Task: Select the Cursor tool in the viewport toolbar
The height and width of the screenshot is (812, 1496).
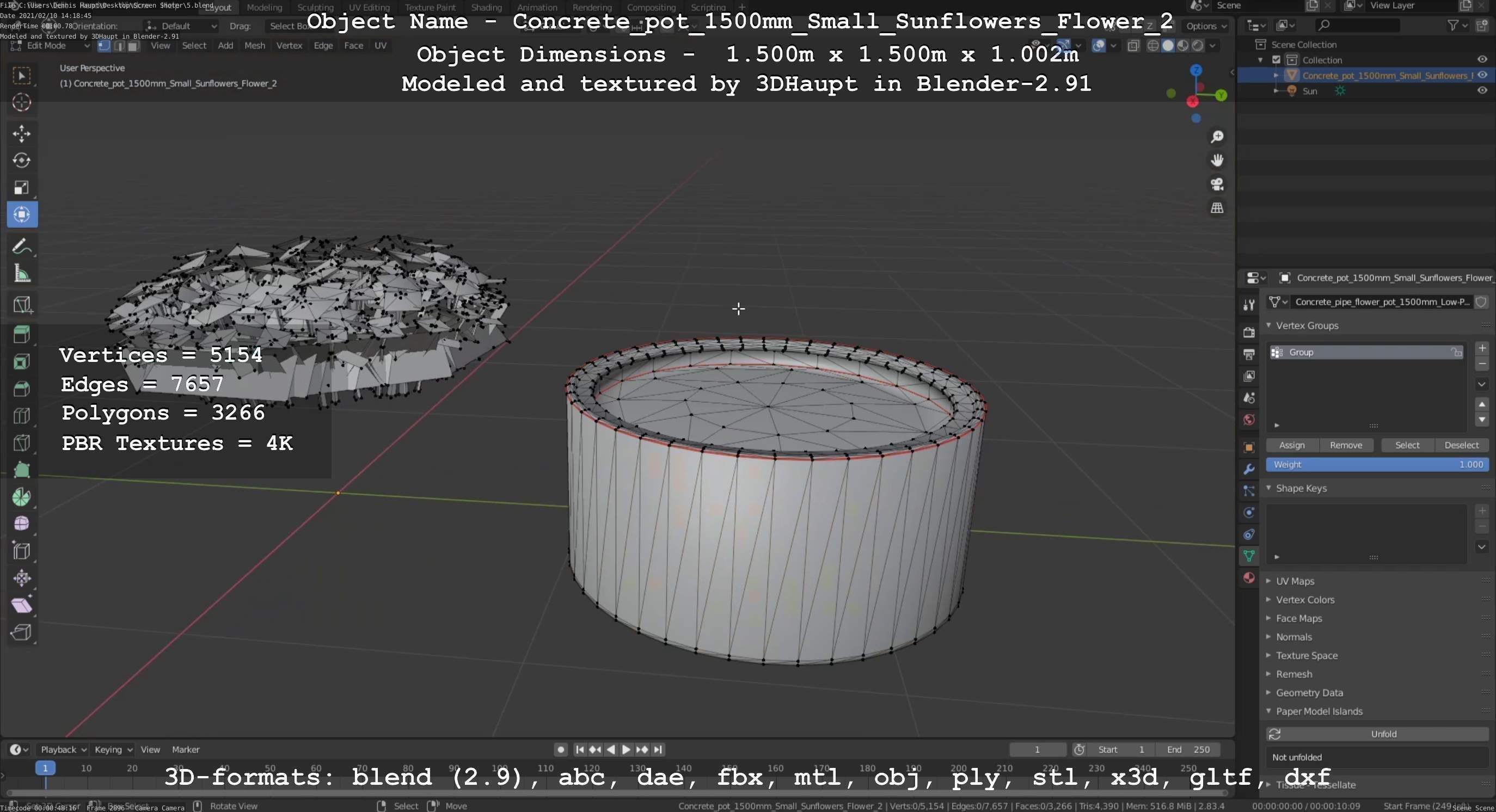Action: pyautogui.click(x=21, y=103)
